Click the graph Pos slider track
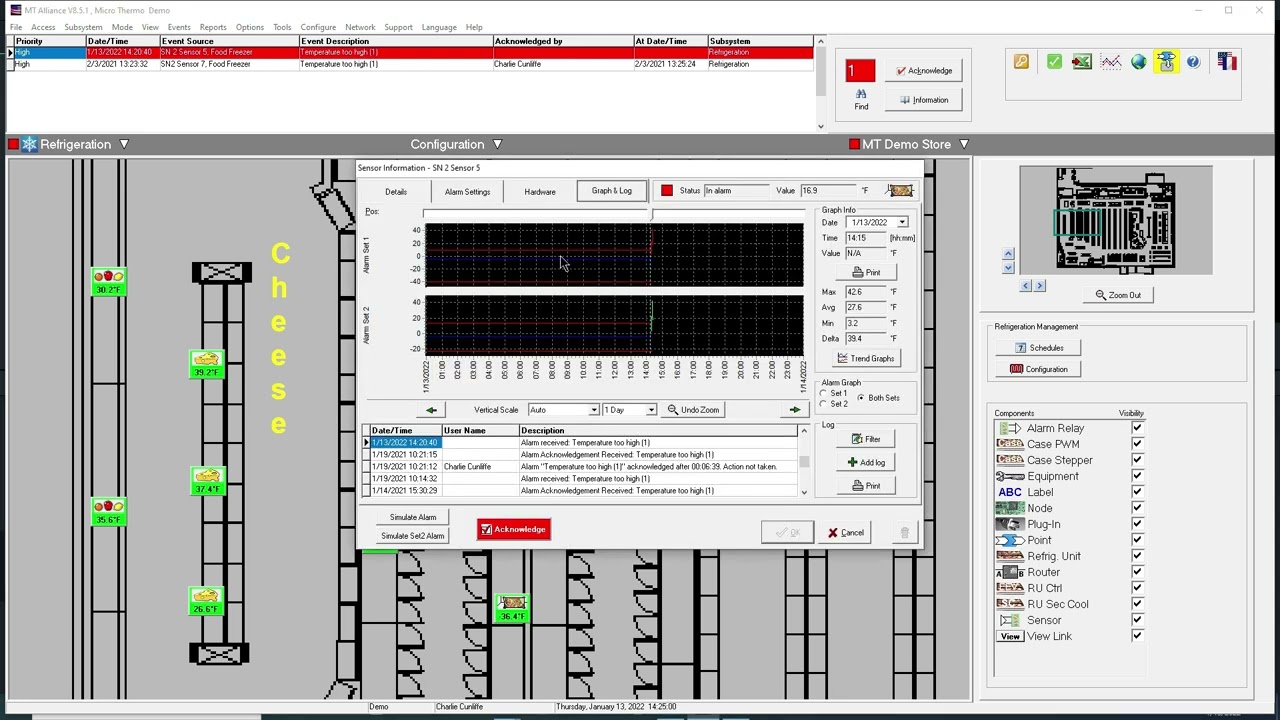Image resolution: width=1280 pixels, height=720 pixels. pyautogui.click(x=613, y=213)
